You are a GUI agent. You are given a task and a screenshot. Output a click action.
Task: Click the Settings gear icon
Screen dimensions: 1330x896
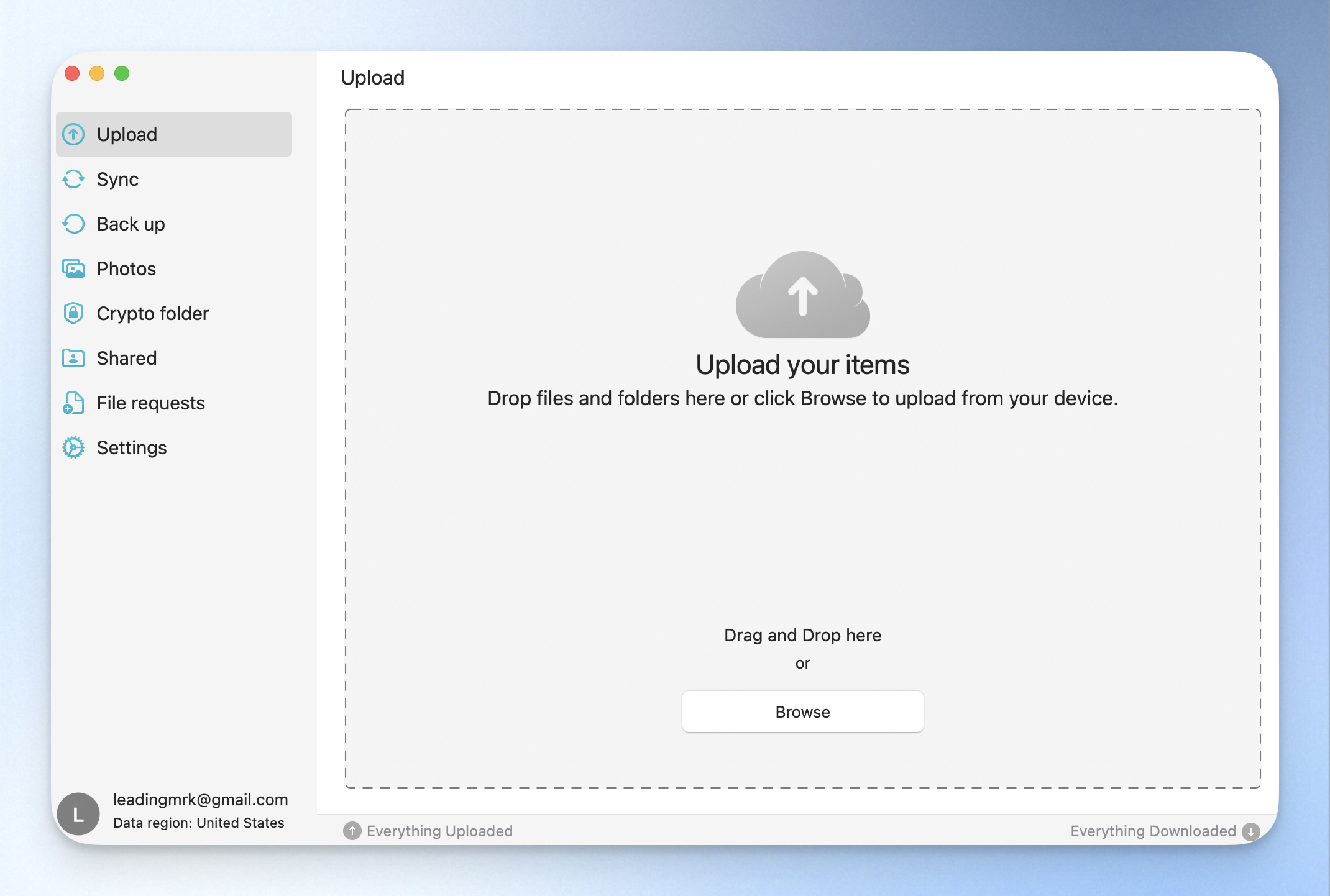click(x=73, y=447)
